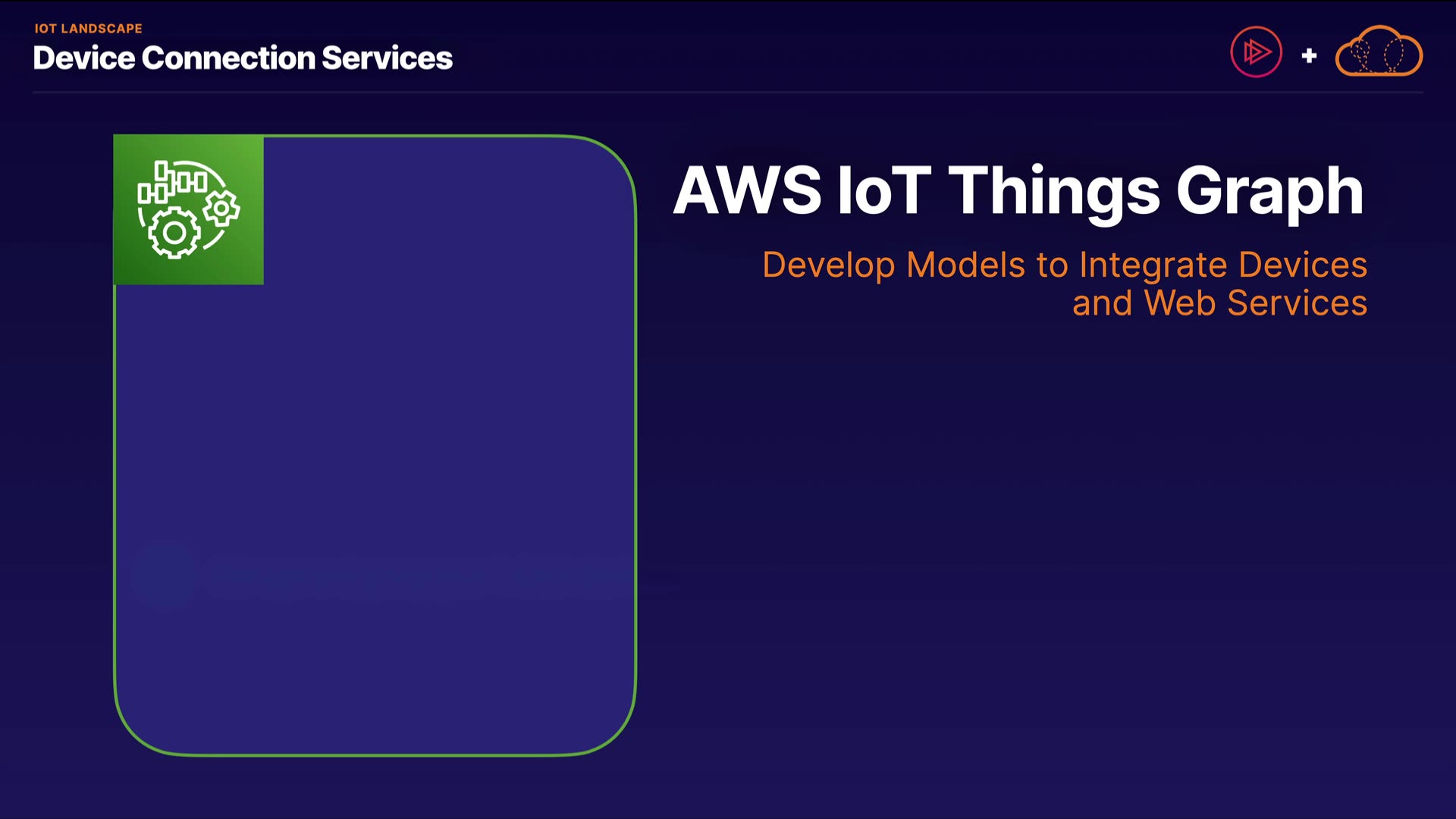Viewport: 1456px width, 819px height.
Task: Click the word Graph in the large heading
Action: point(1270,190)
